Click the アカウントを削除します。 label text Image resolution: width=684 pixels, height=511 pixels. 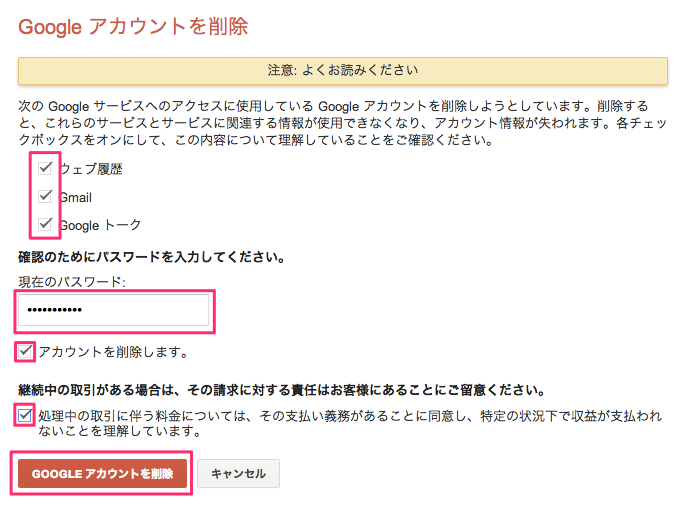[x=113, y=352]
